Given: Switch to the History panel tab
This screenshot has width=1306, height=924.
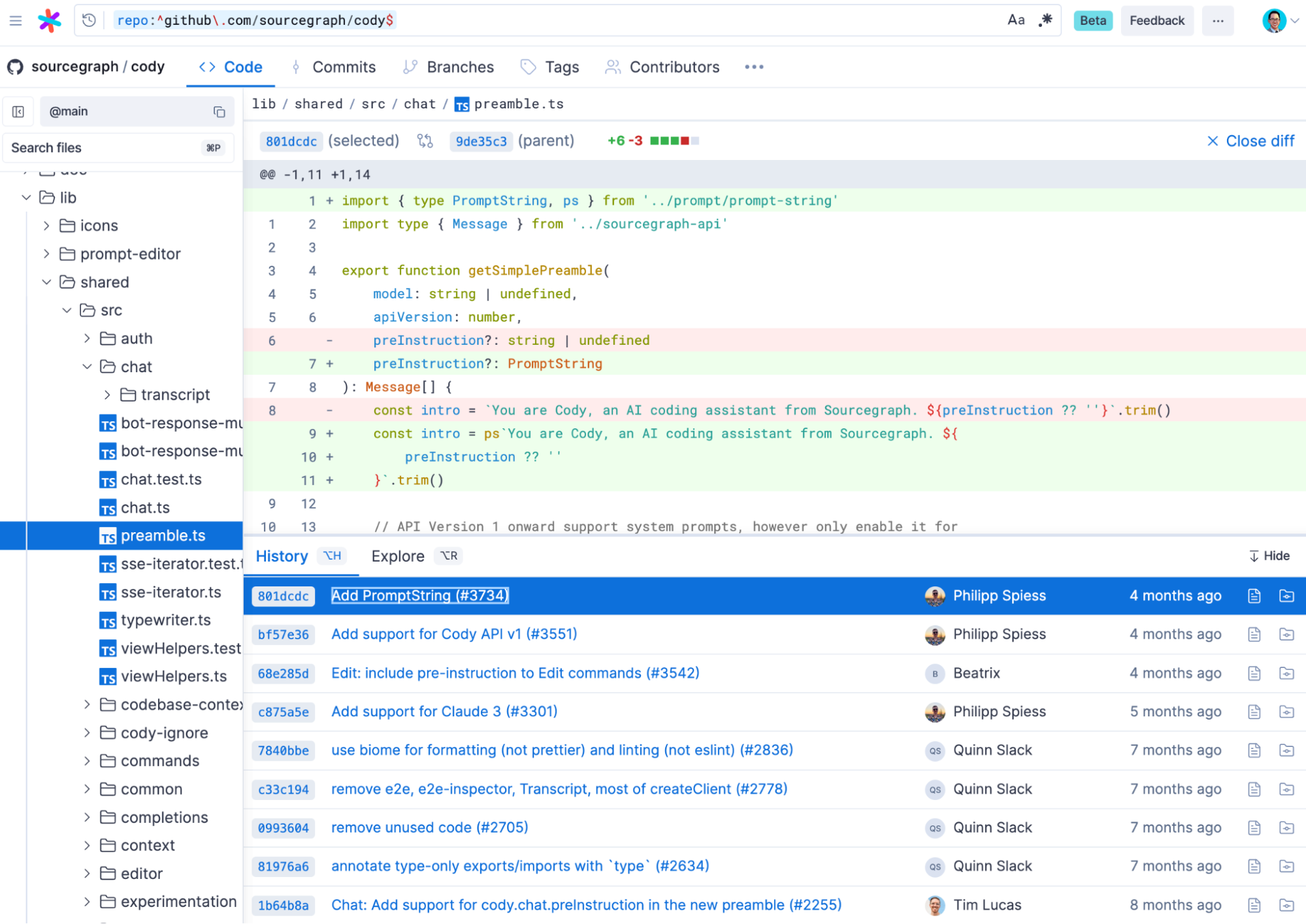Looking at the screenshot, I should coord(300,556).
